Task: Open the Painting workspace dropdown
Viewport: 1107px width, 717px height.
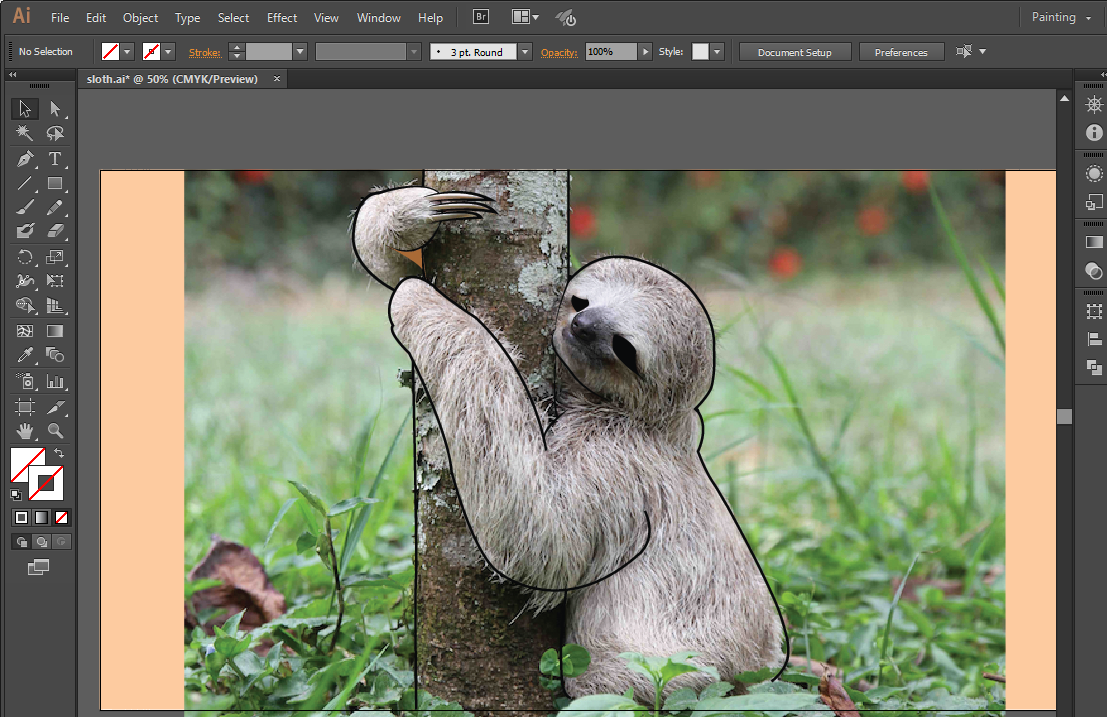Action: pyautogui.click(x=1061, y=17)
